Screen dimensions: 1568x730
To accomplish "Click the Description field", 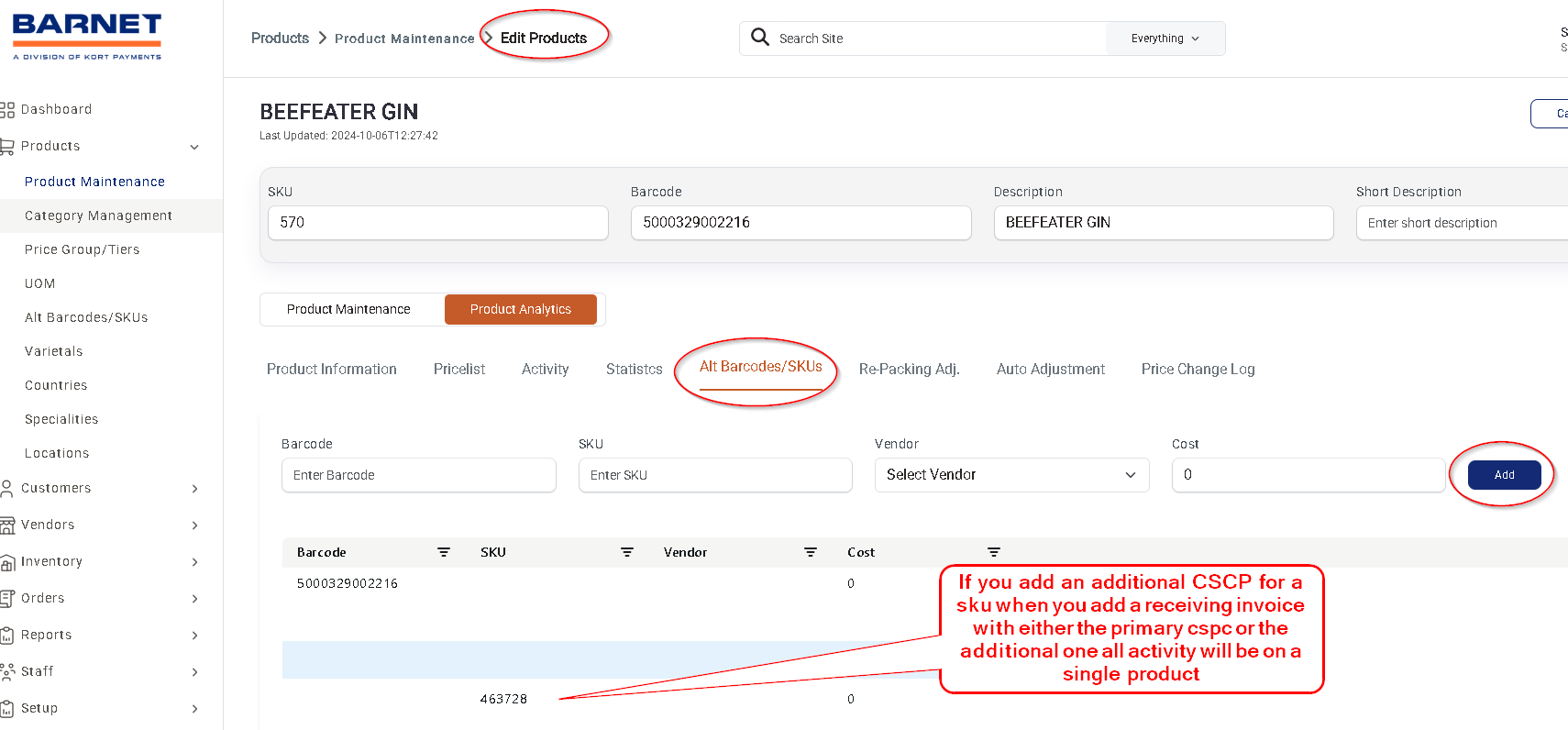I will click(1164, 223).
